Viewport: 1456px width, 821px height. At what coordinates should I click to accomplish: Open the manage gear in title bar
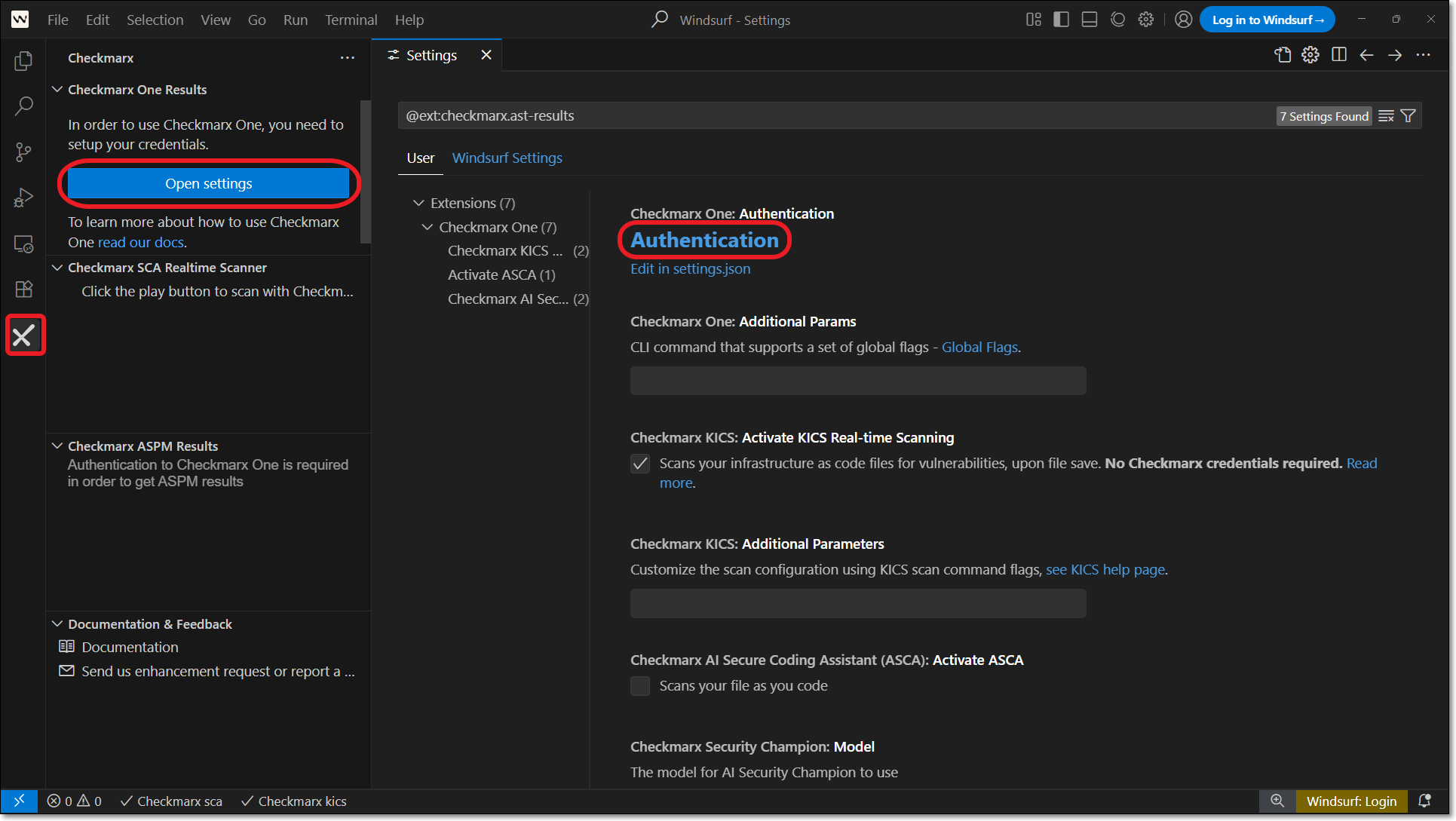point(1146,20)
